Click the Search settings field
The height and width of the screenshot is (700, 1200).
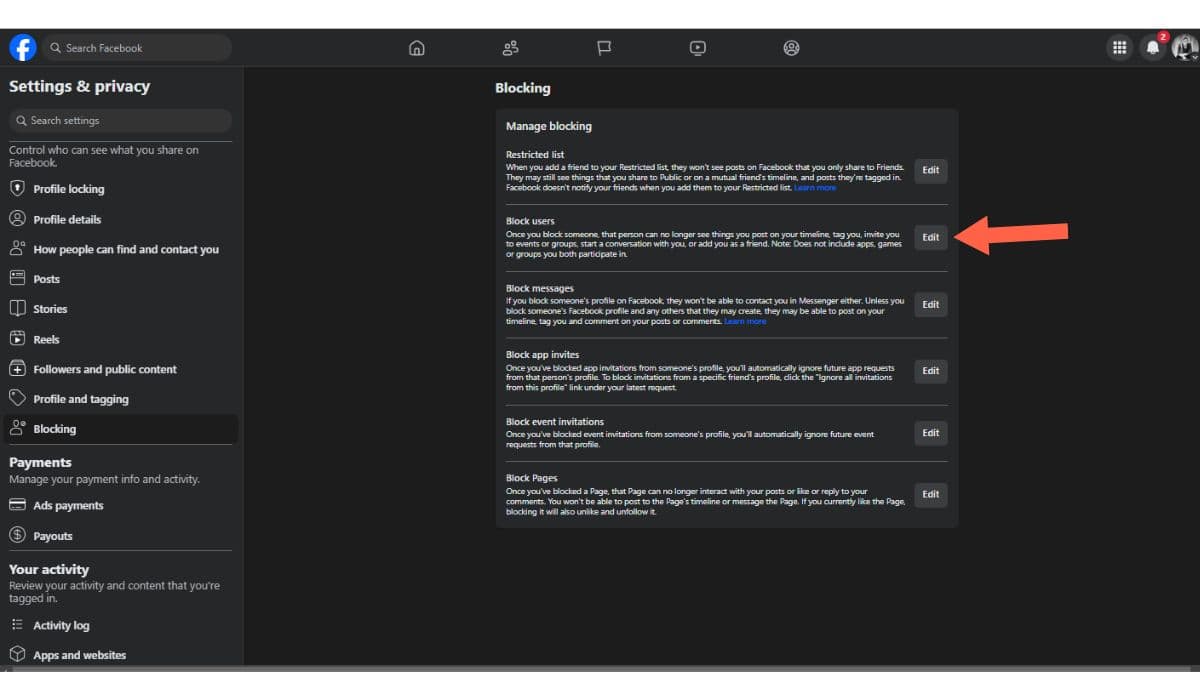click(120, 120)
